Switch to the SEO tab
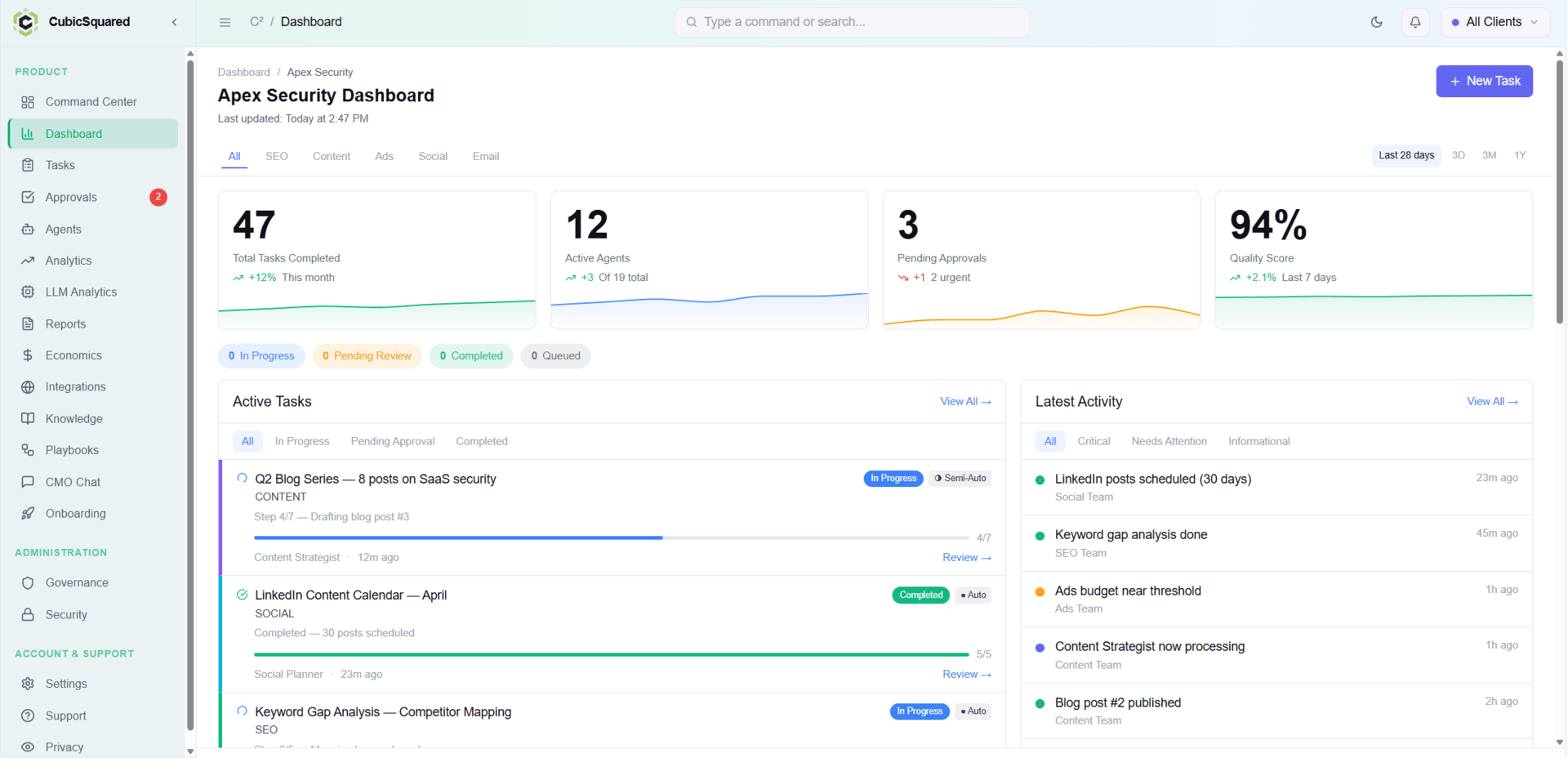Viewport: 1568px width, 758px height. pyautogui.click(x=277, y=156)
